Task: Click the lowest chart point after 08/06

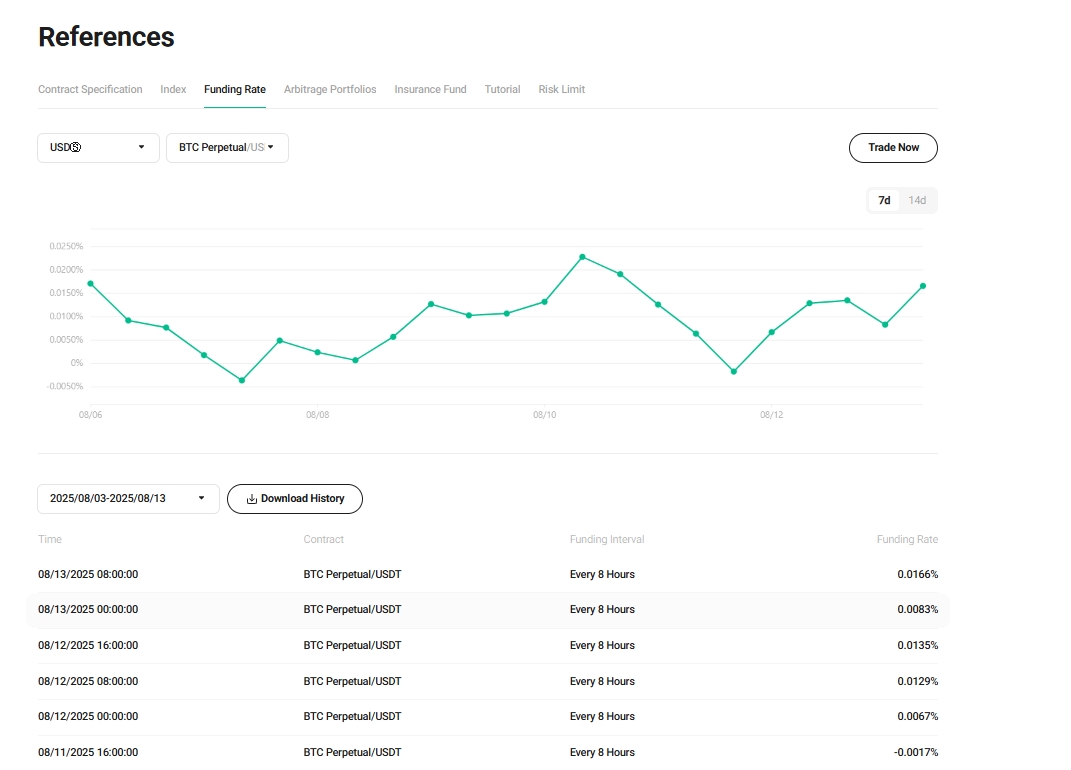Action: pyautogui.click(x=242, y=380)
